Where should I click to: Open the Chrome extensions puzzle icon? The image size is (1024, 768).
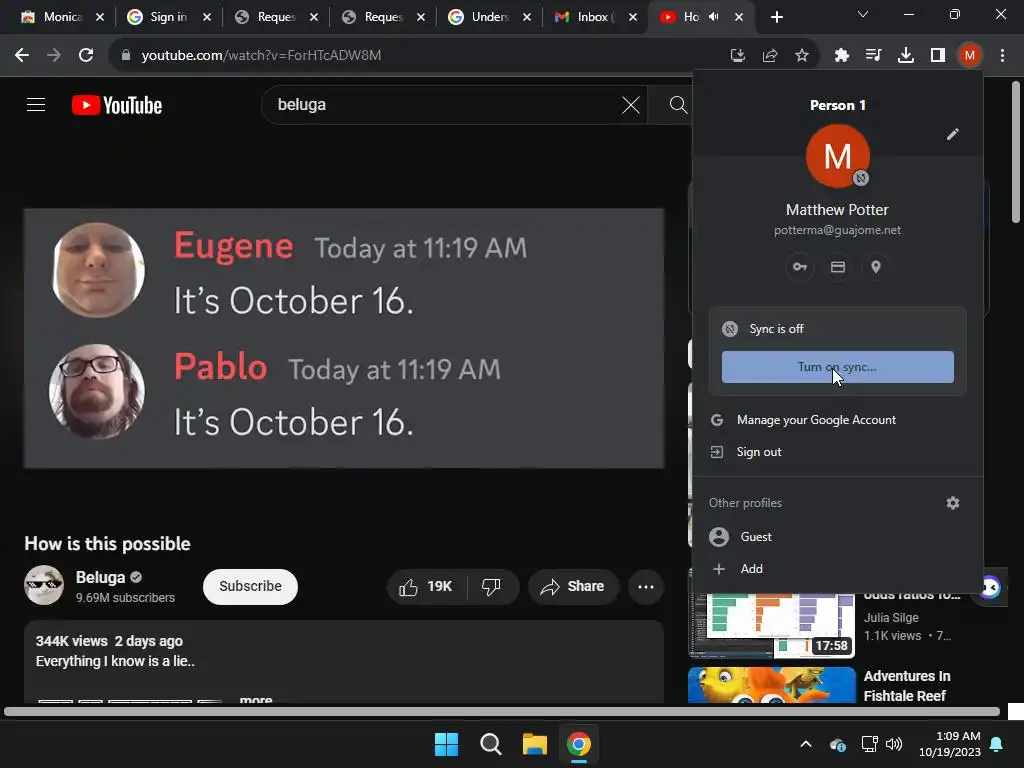(841, 56)
